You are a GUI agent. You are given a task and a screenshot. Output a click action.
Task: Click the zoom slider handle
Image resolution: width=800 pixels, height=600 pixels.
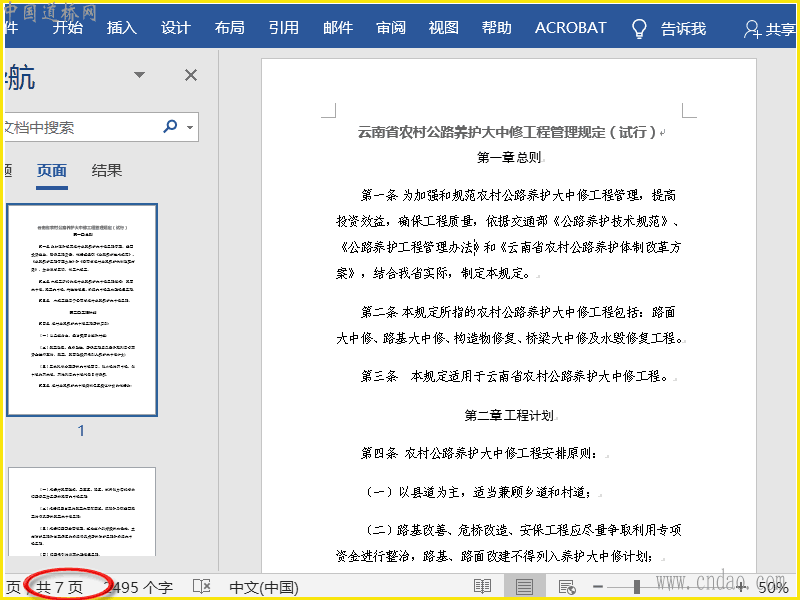[x=637, y=587]
